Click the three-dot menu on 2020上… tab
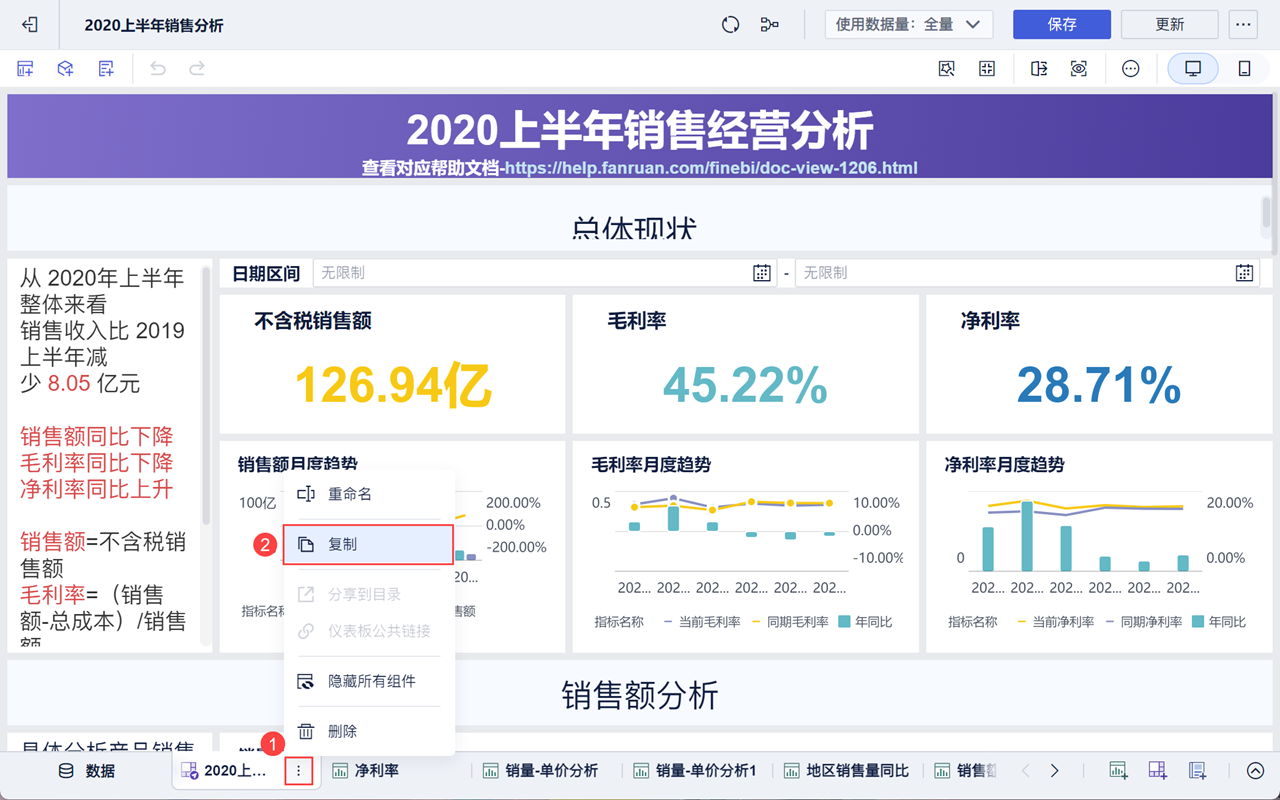This screenshot has height=800, width=1280. tap(298, 771)
